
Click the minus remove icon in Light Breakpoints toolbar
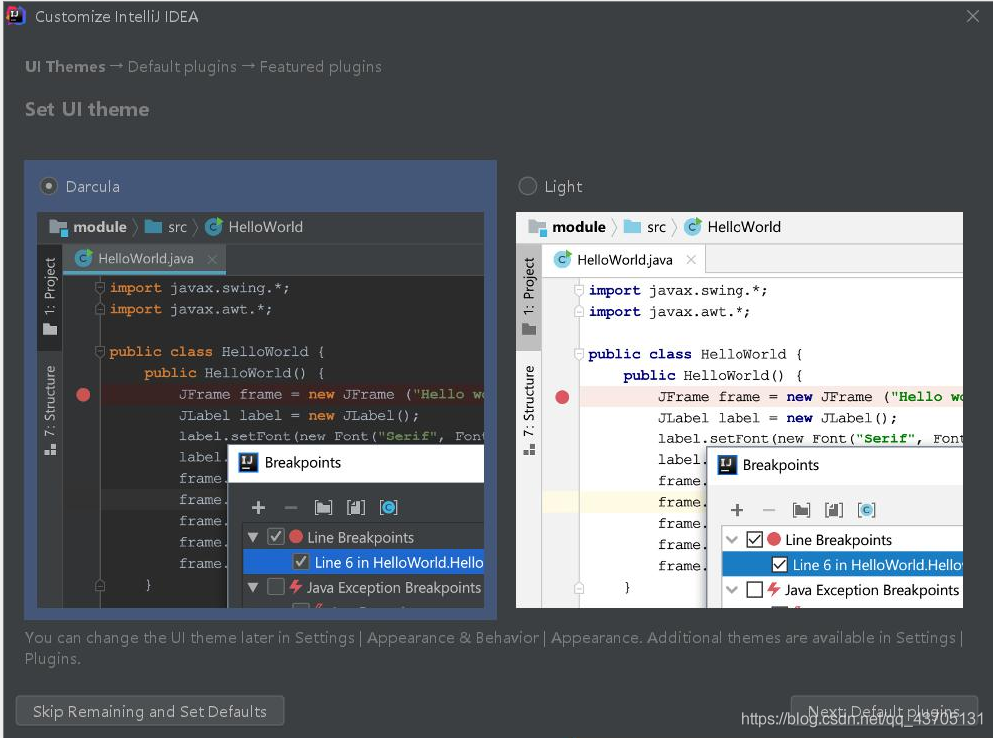769,510
